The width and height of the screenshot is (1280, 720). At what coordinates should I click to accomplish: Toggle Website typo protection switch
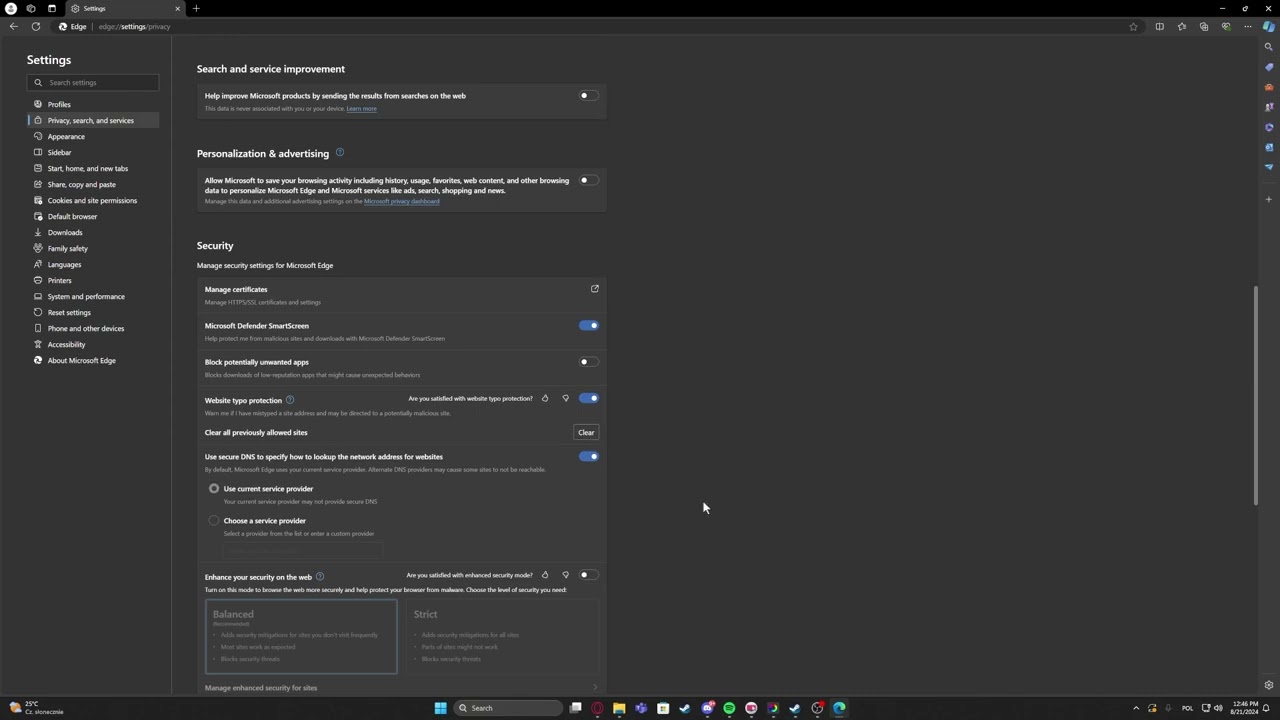(588, 398)
